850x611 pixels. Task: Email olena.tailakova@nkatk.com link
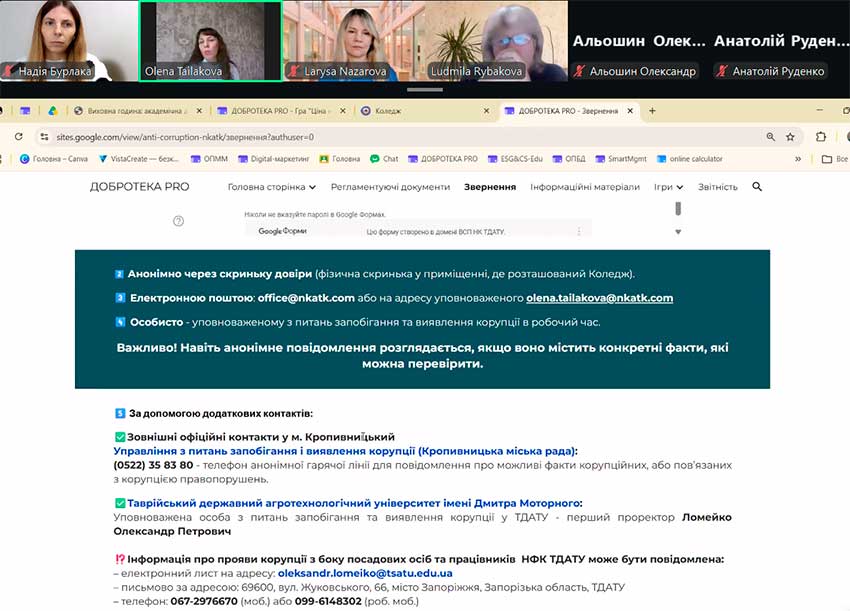pos(600,298)
